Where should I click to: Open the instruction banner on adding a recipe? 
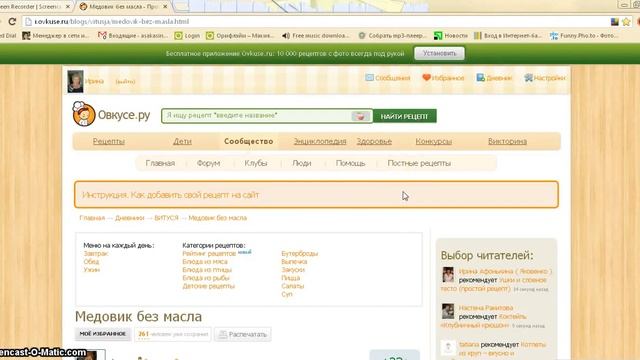[x=316, y=195]
